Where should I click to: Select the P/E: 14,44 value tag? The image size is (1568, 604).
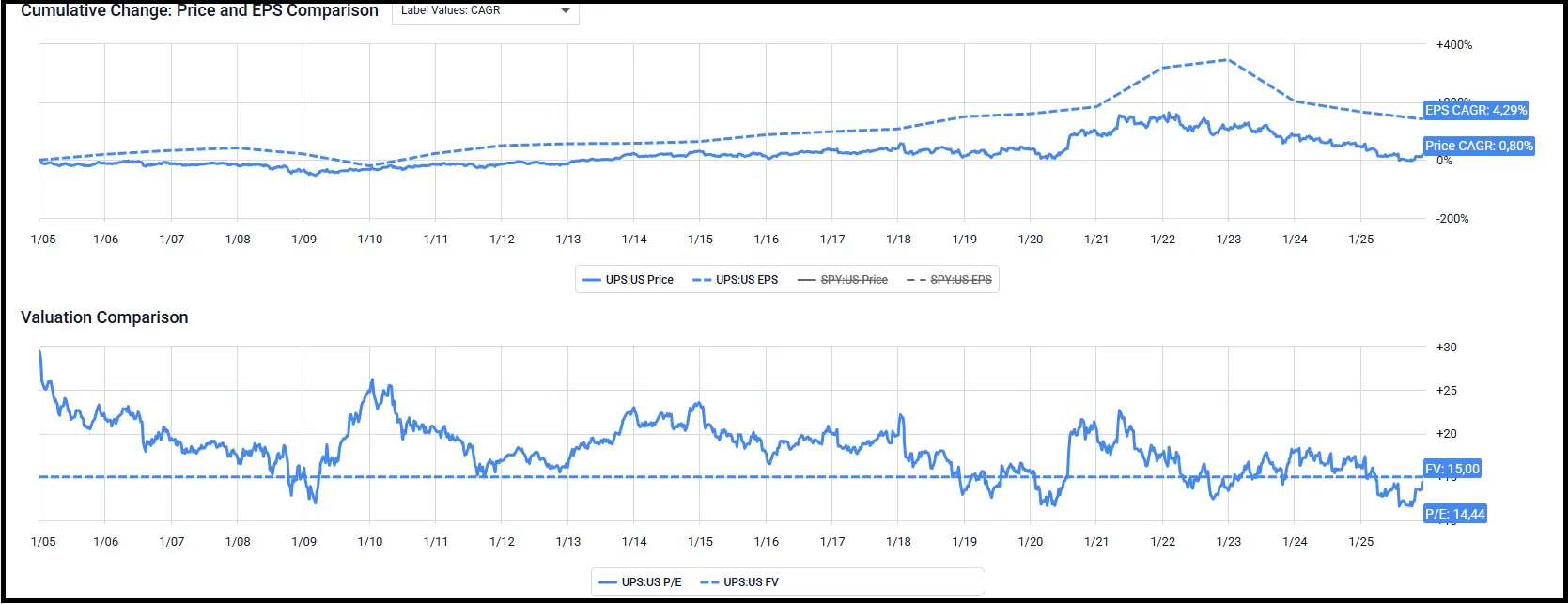1454,514
